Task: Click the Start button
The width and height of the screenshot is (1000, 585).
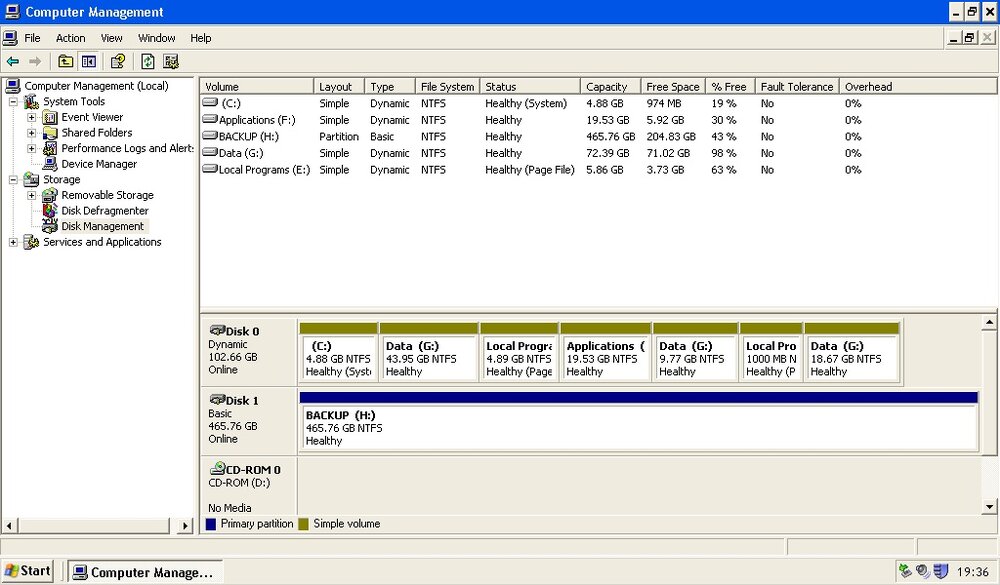Action: pos(27,571)
